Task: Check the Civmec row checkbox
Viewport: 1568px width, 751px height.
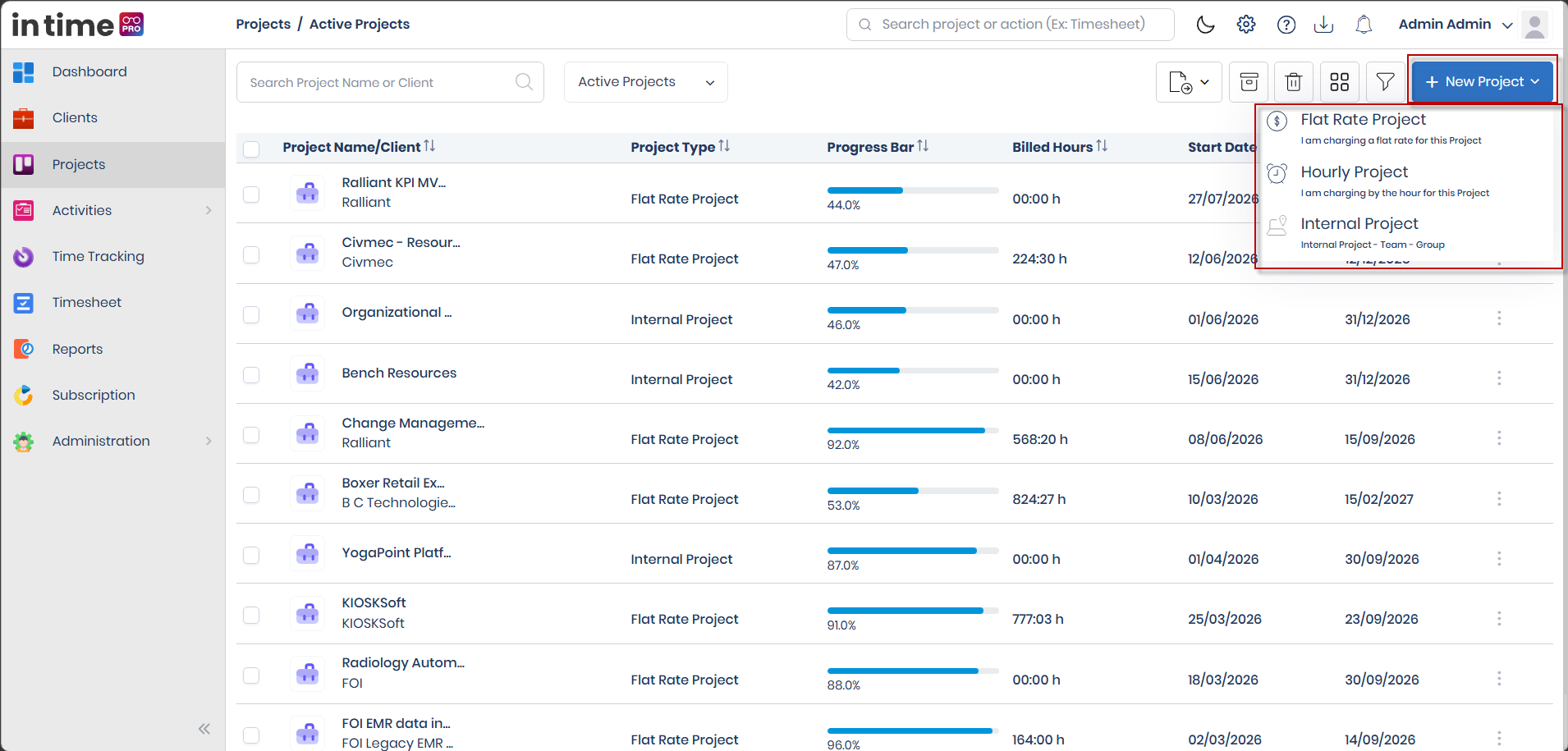Action: (251, 255)
